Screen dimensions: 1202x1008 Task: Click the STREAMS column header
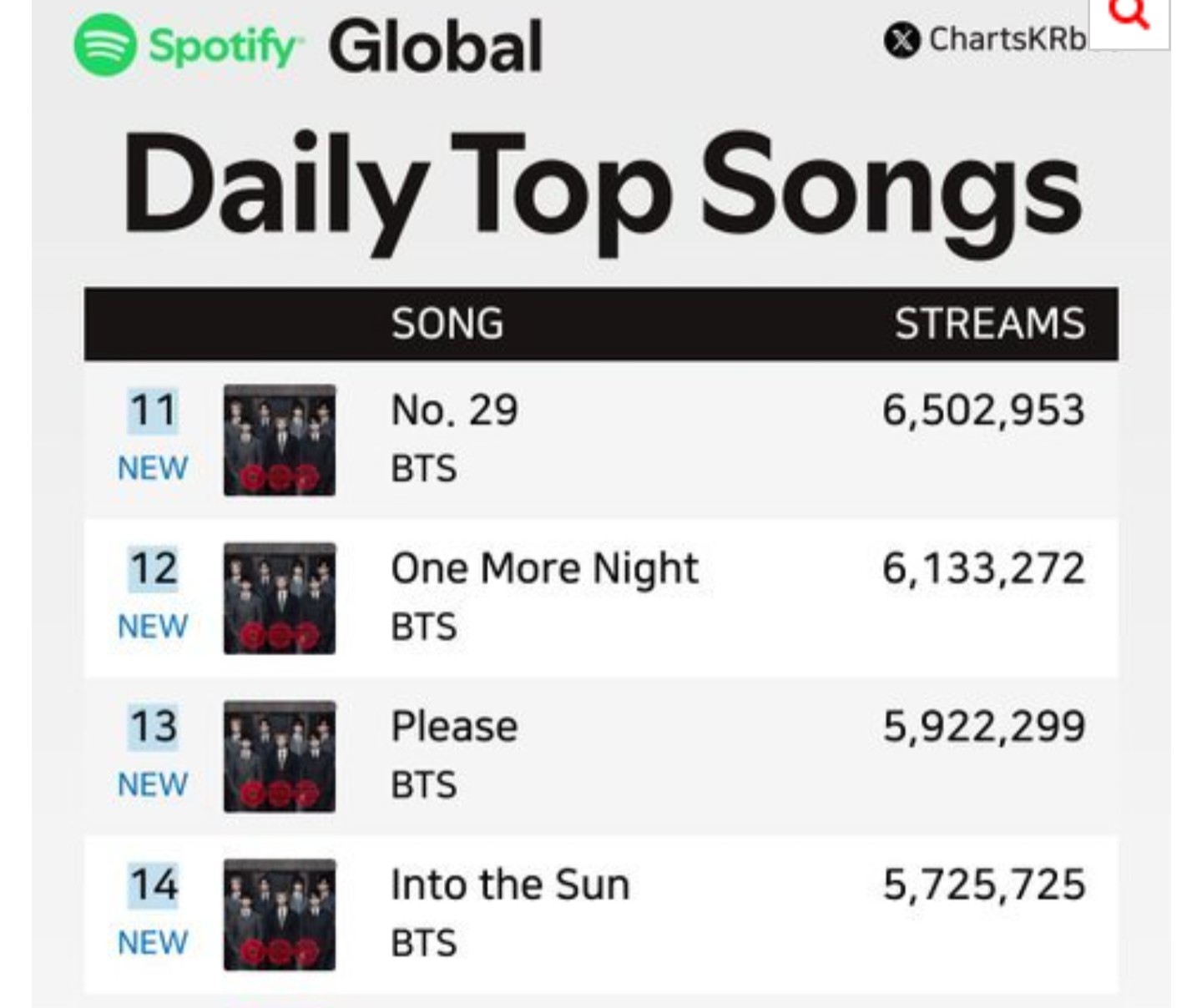tap(989, 324)
